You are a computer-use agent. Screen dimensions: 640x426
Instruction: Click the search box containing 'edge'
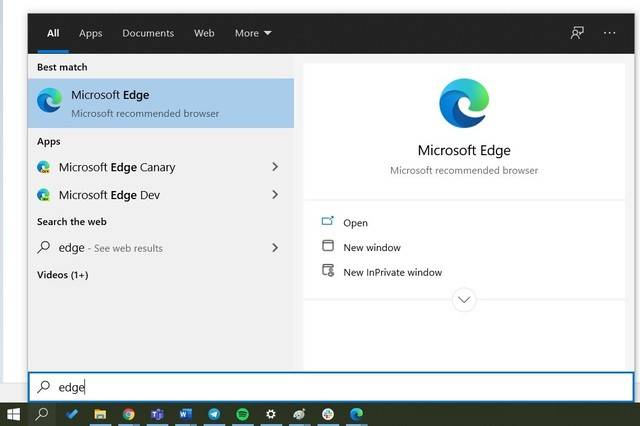330,387
